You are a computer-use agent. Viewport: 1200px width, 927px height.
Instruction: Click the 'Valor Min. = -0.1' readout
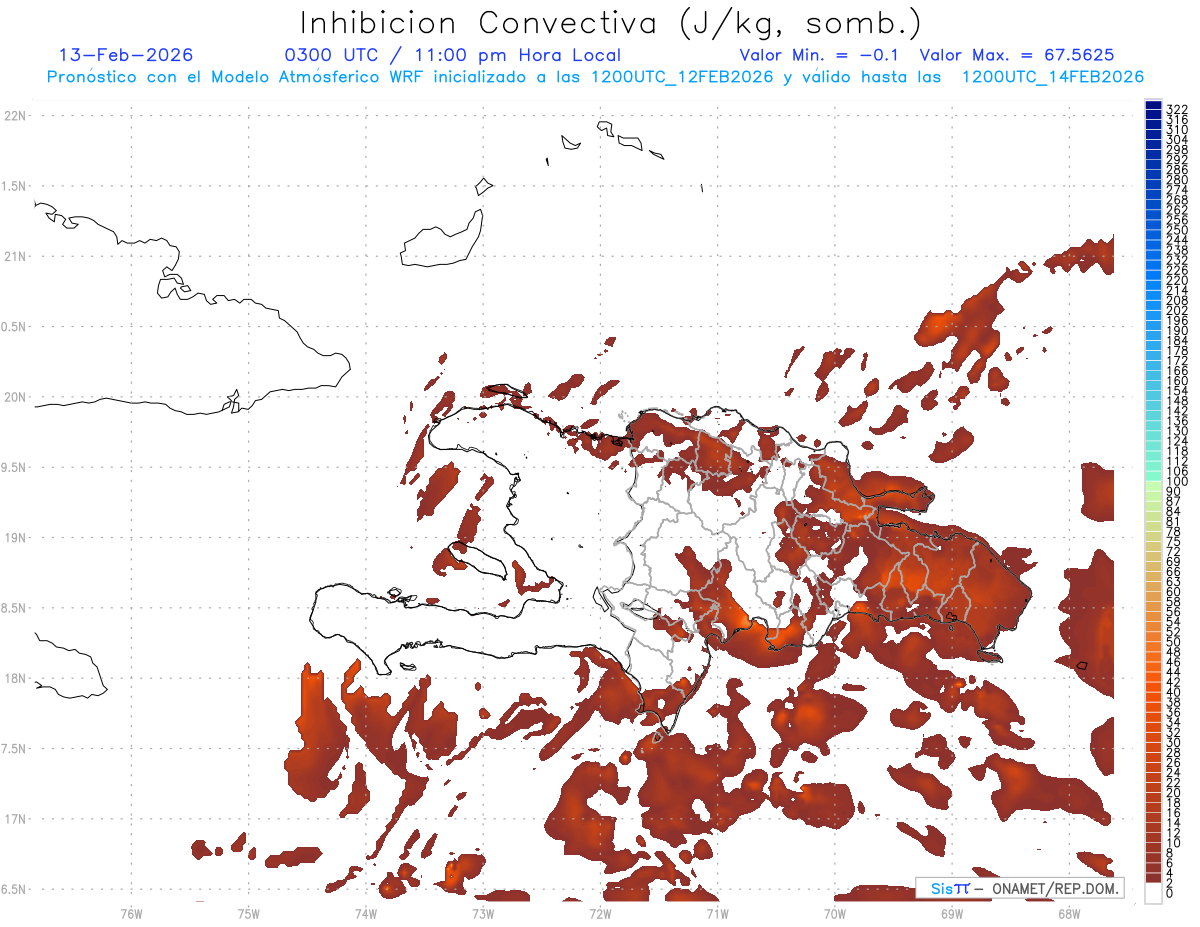[819, 55]
